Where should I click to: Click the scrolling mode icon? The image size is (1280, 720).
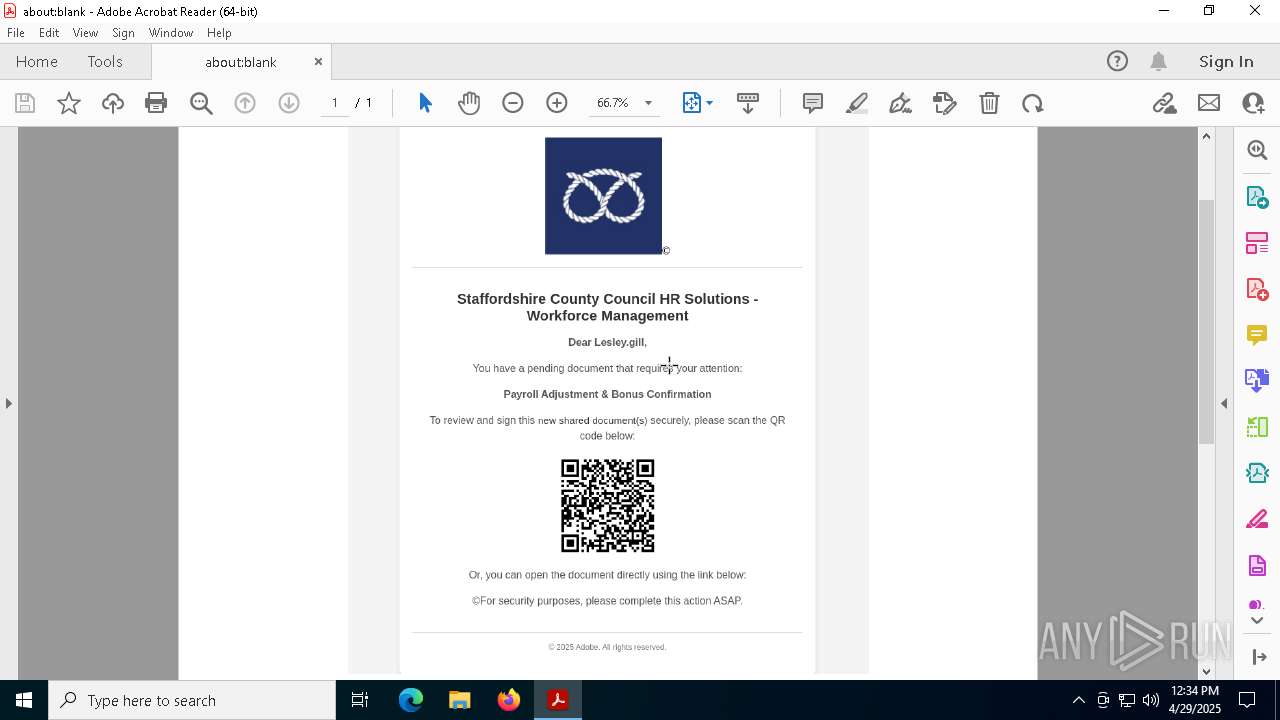pos(748,103)
